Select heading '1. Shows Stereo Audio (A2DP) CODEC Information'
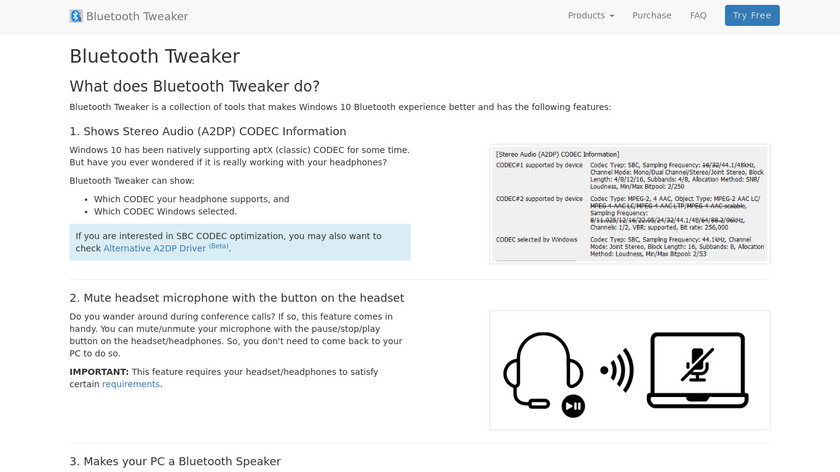The image size is (840, 472). tap(208, 131)
